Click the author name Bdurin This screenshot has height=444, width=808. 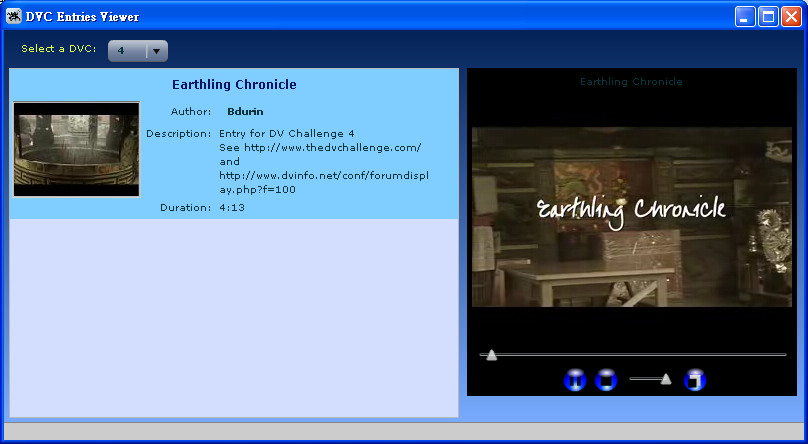point(245,111)
